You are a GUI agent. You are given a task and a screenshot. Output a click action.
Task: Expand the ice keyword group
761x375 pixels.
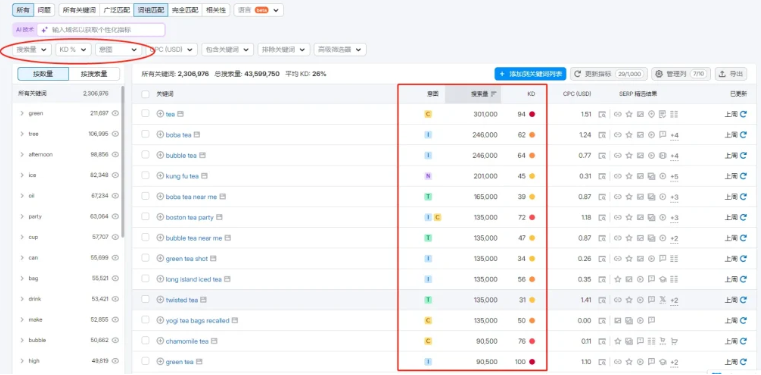click(x=22, y=175)
